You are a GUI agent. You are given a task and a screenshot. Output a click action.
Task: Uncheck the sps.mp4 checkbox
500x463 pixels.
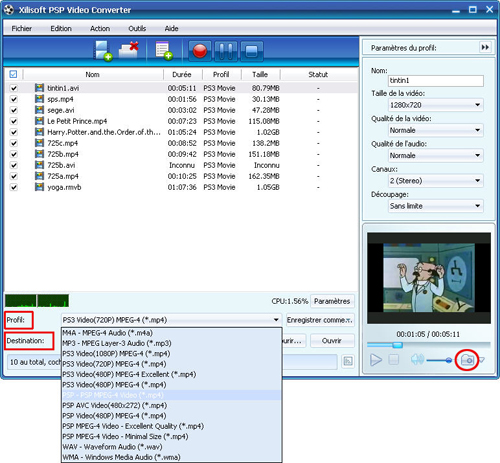(x=13, y=99)
